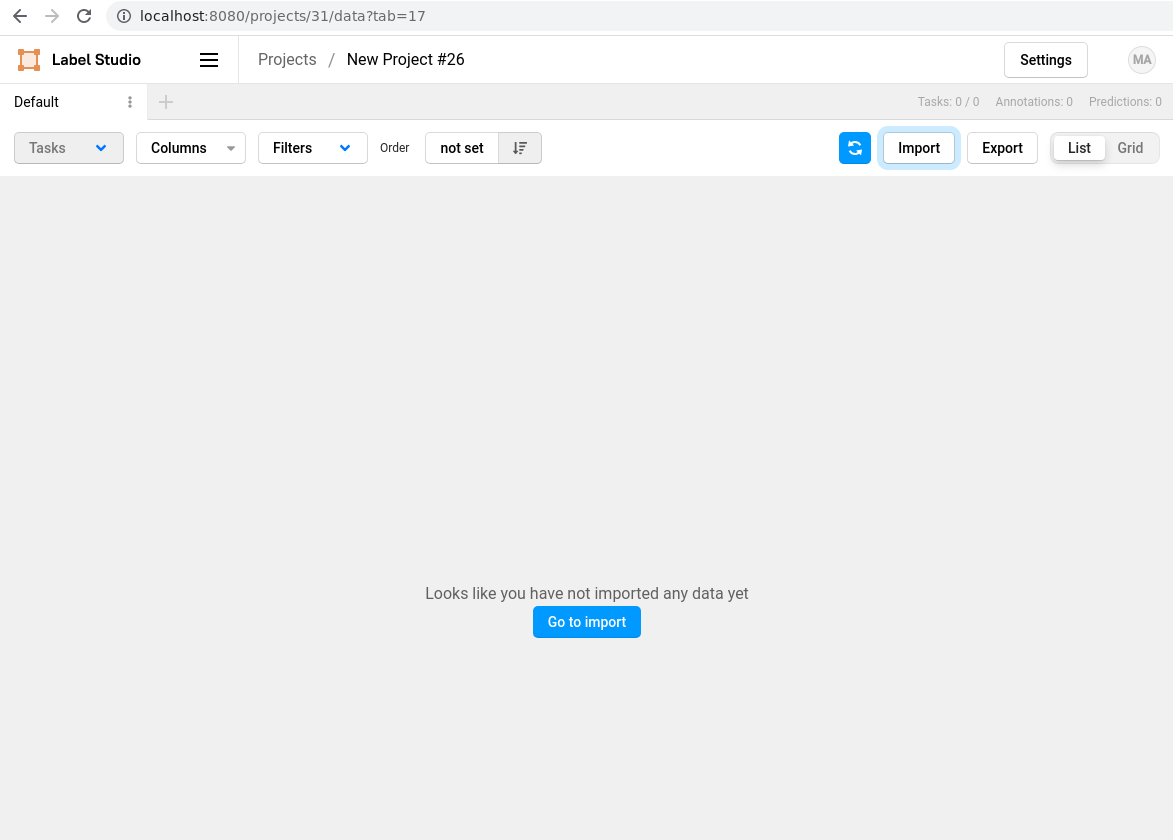The image size is (1173, 840).
Task: Click the blue refresh tasks icon
Action: (855, 147)
